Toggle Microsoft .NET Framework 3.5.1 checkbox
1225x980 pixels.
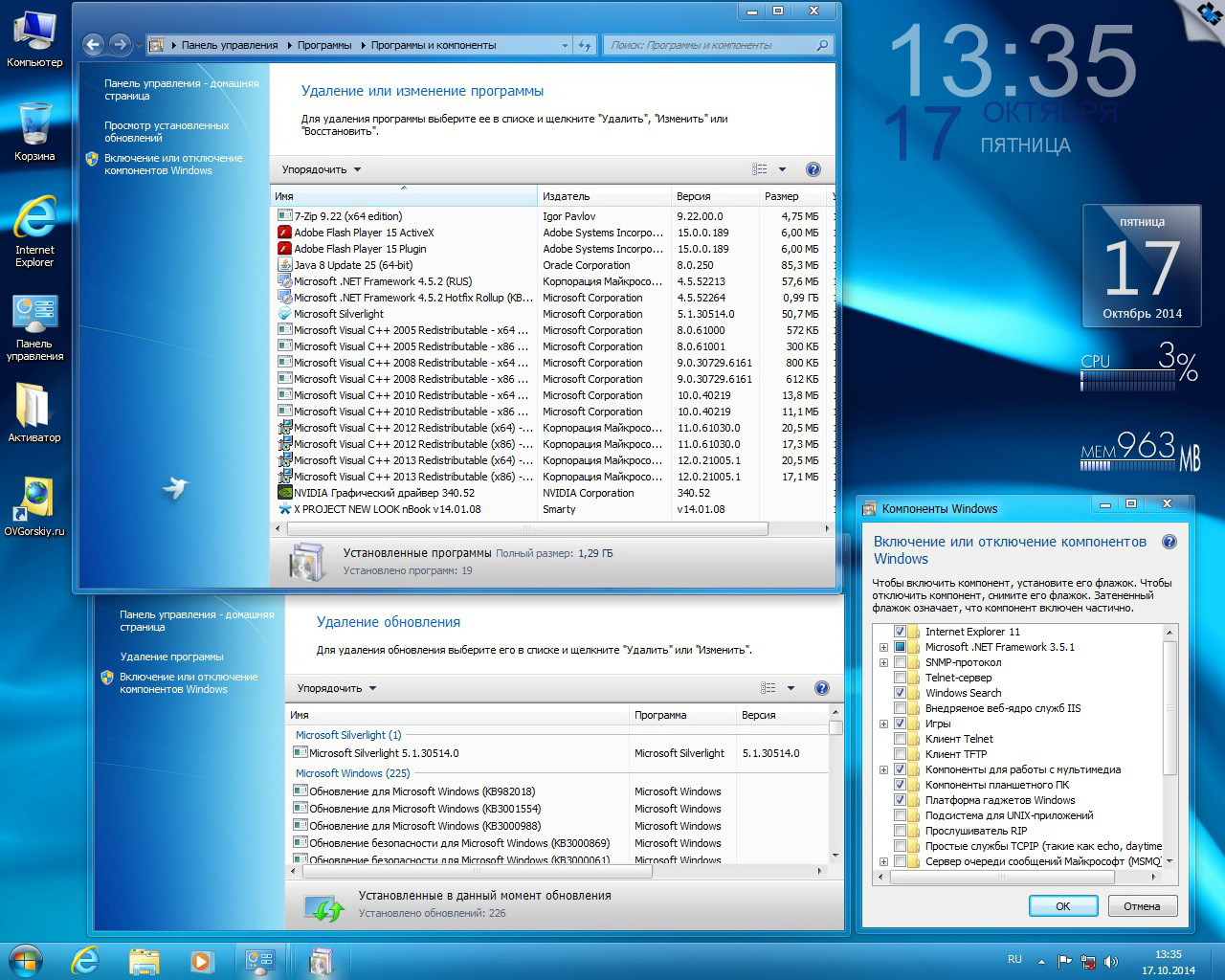900,647
